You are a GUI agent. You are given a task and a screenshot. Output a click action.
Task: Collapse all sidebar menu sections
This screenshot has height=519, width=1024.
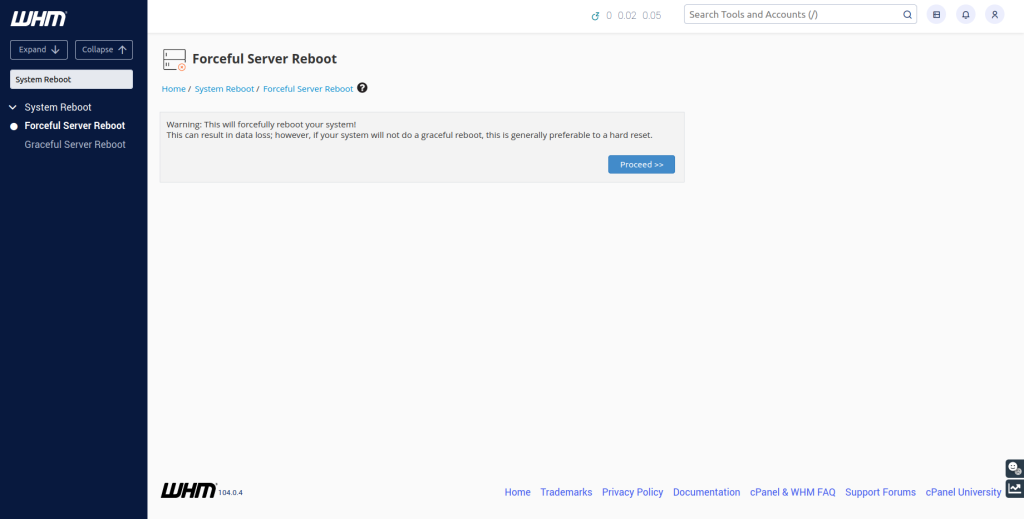pos(104,50)
